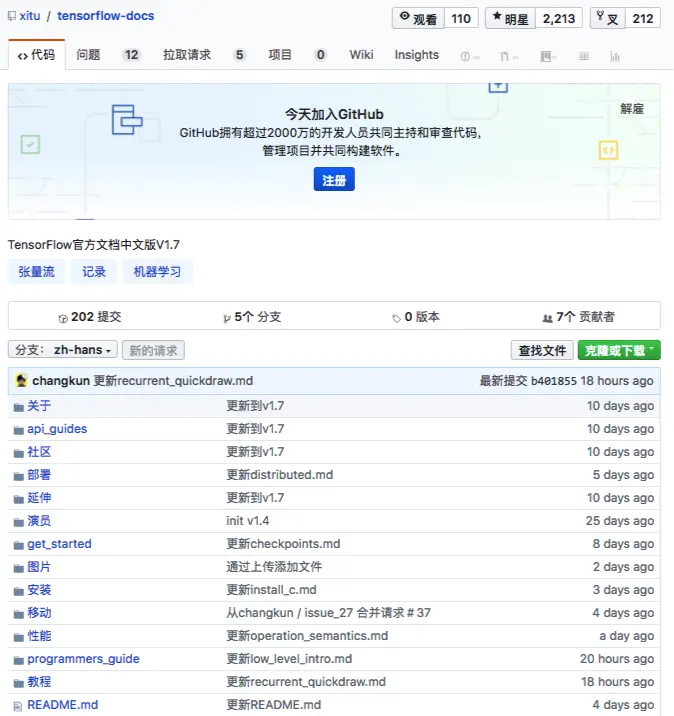View the 7个 贡献者 contributors
Image resolution: width=674 pixels, height=716 pixels.
[x=579, y=316]
